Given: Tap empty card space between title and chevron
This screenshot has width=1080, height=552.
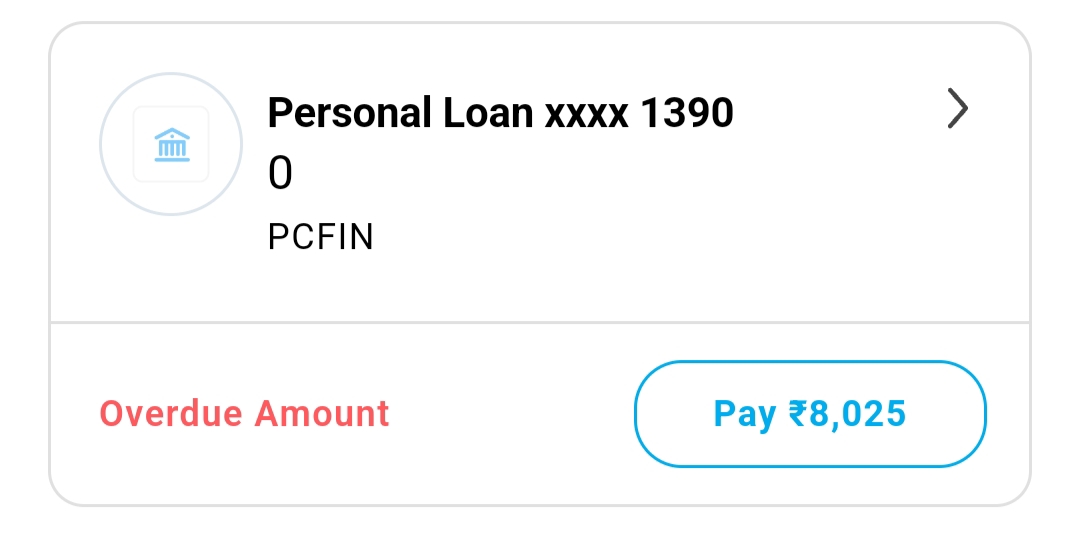Looking at the screenshot, I should pyautogui.click(x=840, y=114).
